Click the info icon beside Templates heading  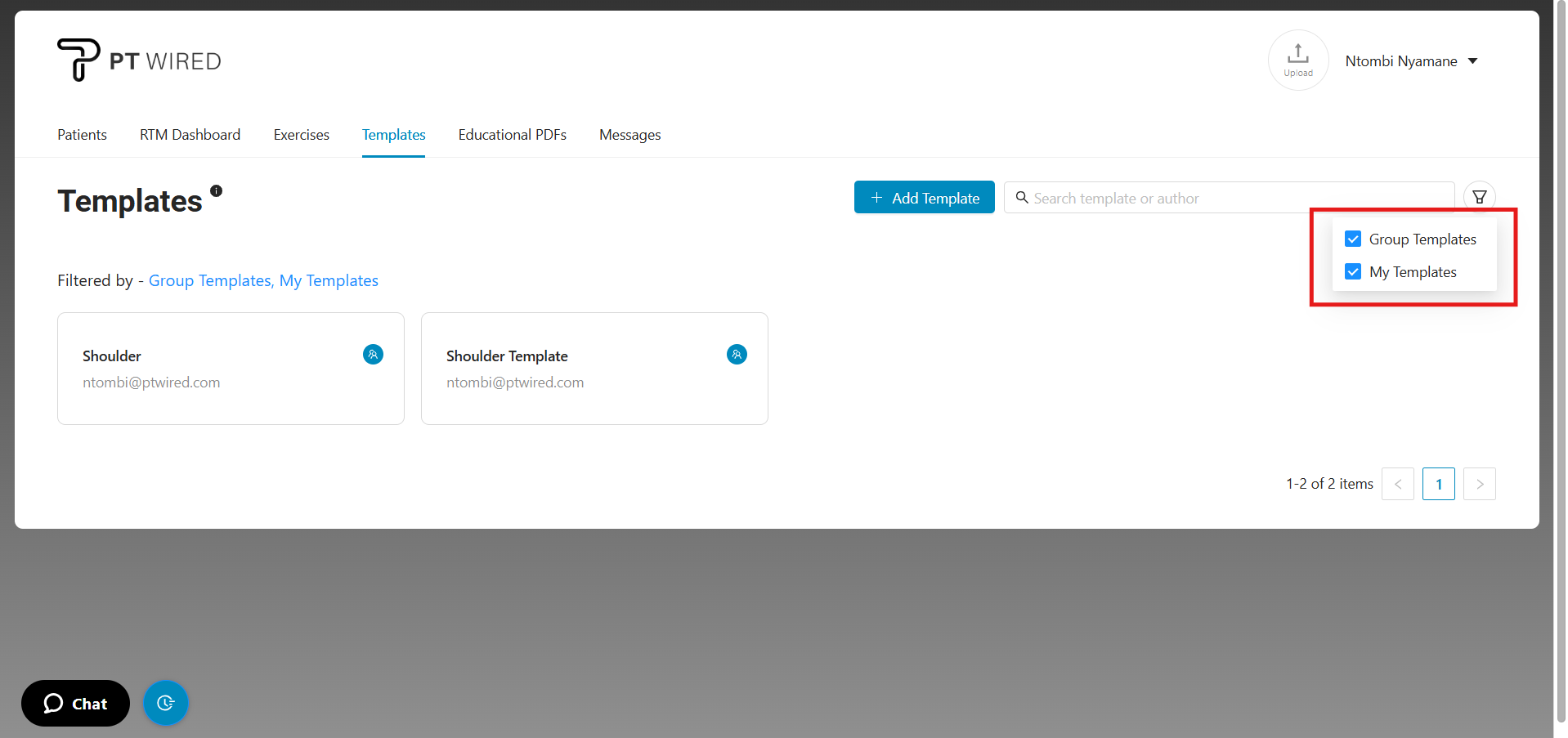[216, 190]
